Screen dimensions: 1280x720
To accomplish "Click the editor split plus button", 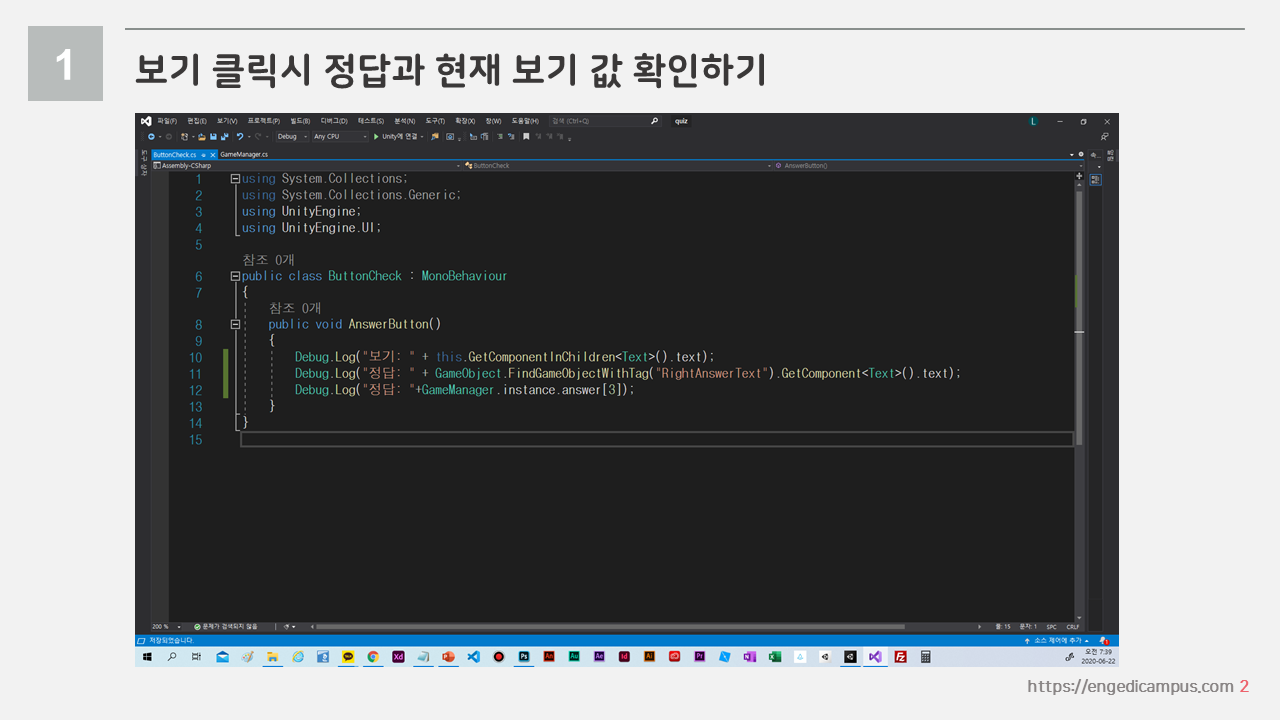I will [x=1079, y=176].
